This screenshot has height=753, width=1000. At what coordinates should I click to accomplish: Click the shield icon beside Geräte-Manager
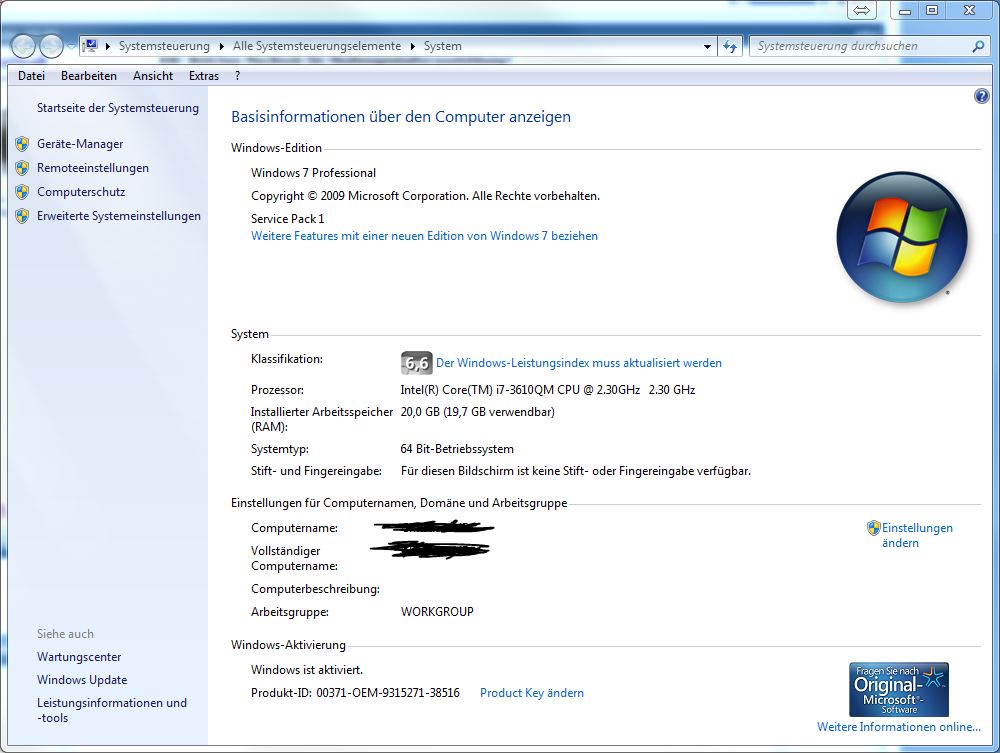click(x=22, y=144)
